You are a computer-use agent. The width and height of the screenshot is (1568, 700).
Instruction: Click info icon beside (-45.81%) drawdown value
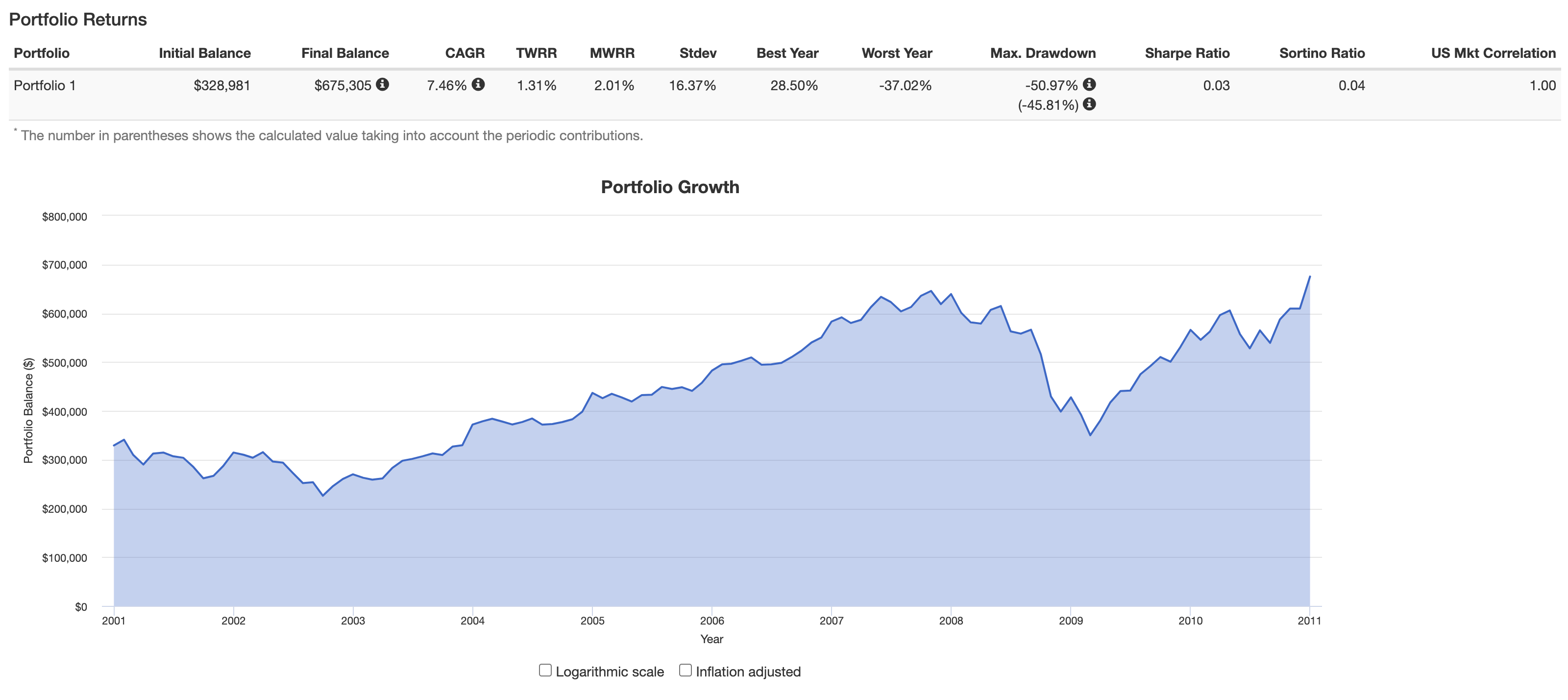1090,104
